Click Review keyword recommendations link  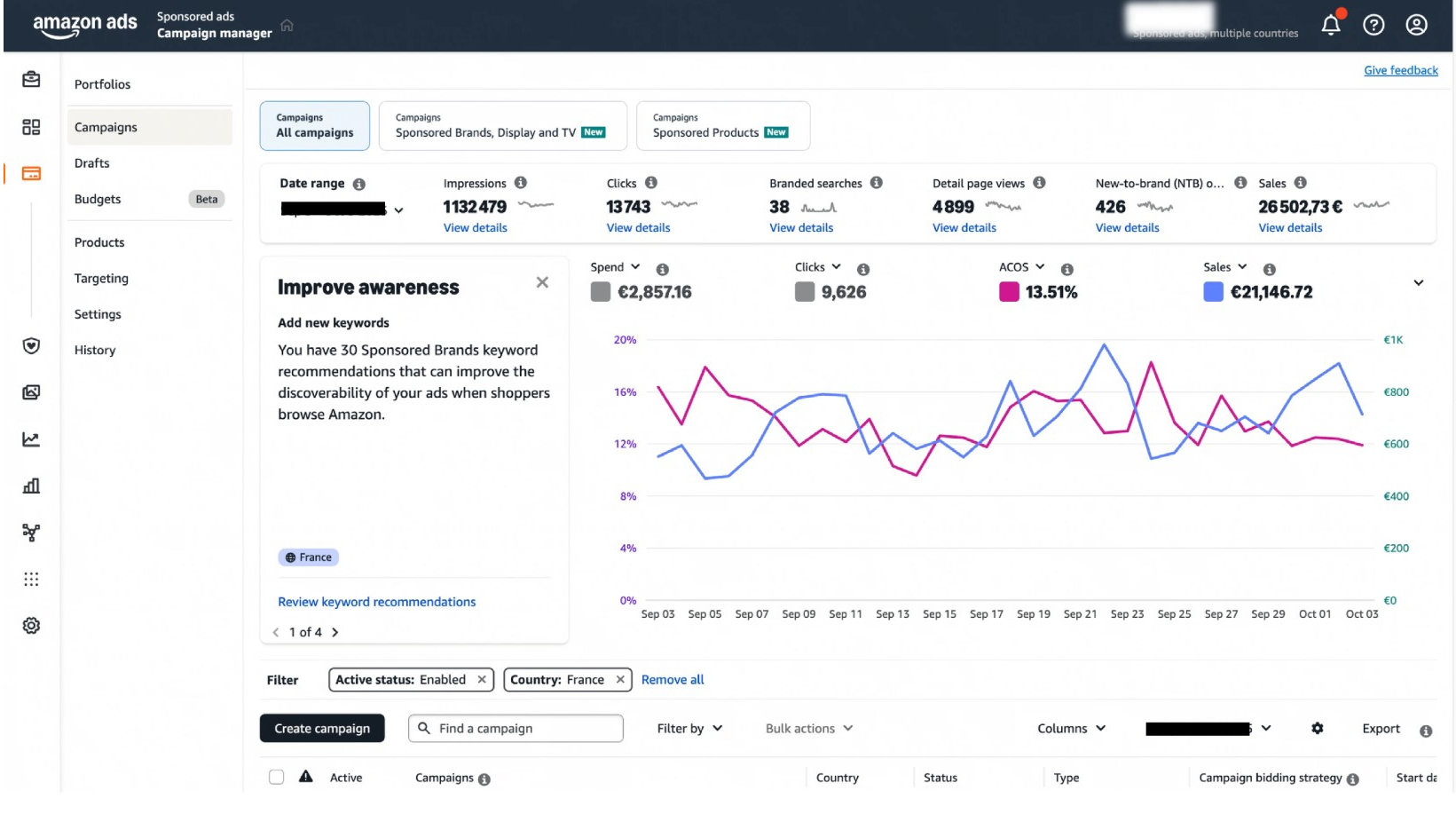377,602
